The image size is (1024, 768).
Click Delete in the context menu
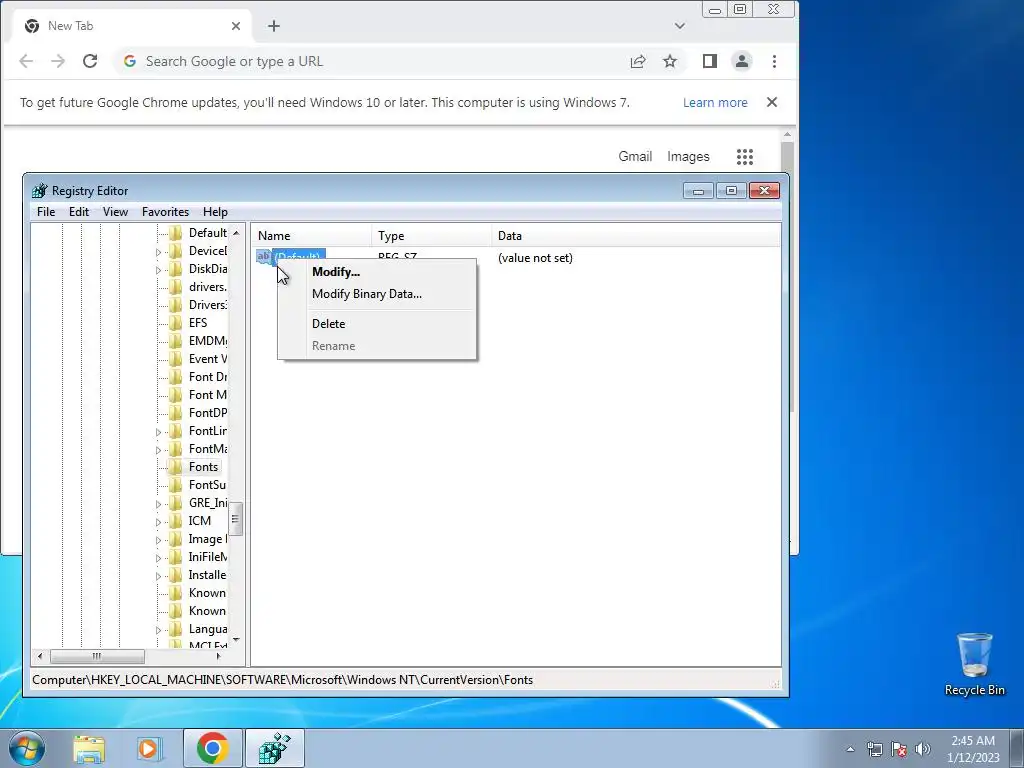(x=328, y=323)
